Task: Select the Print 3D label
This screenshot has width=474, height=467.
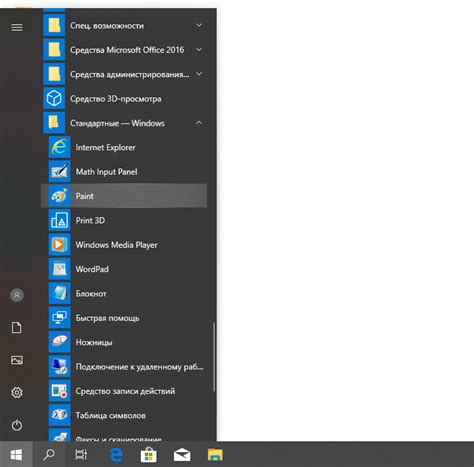Action: point(90,220)
